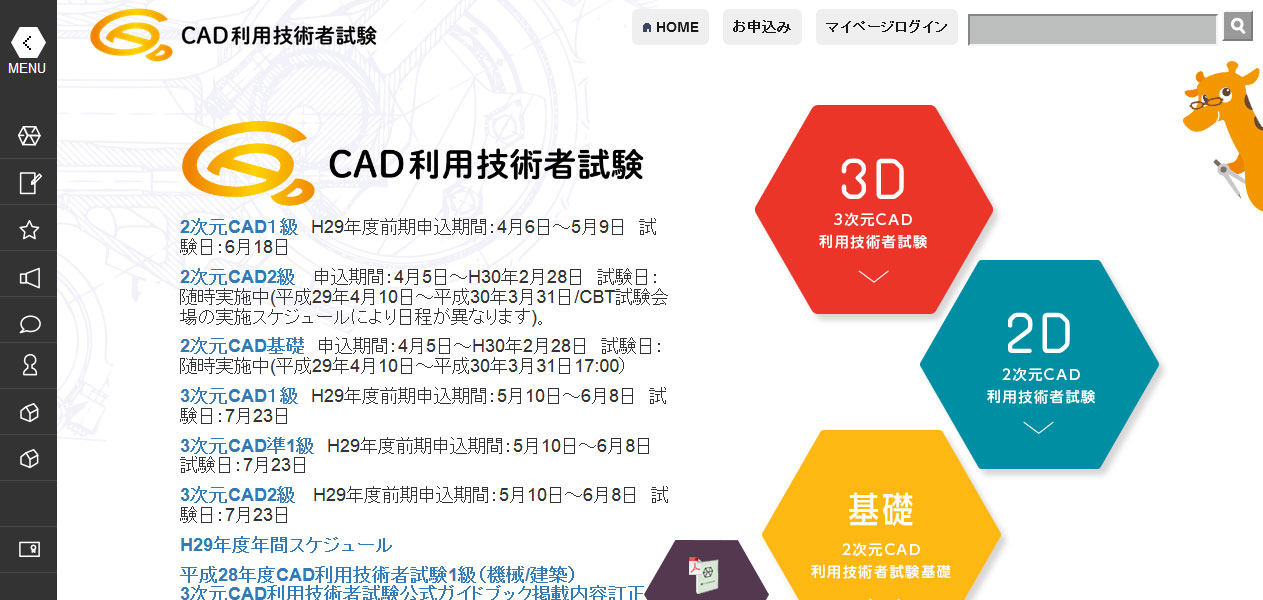Open H29年度年間スケジュール link

coord(286,545)
